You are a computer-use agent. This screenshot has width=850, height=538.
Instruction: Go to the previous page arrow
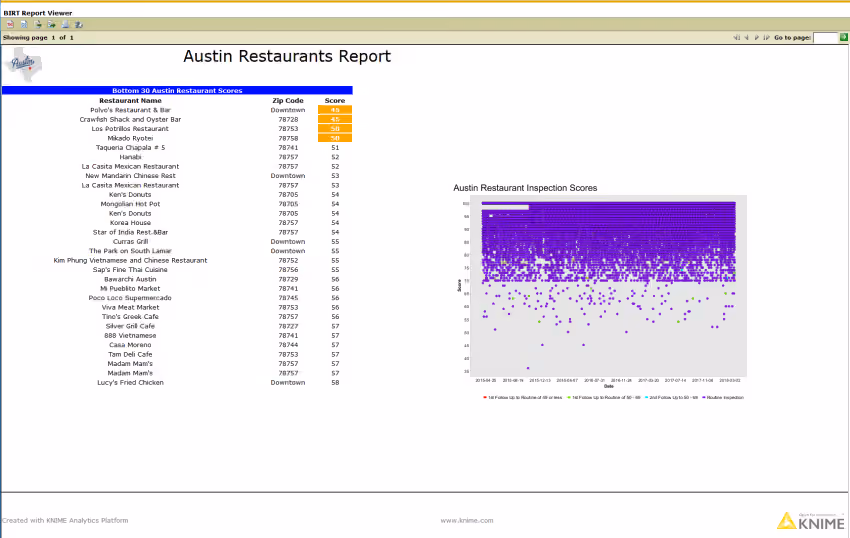click(746, 37)
